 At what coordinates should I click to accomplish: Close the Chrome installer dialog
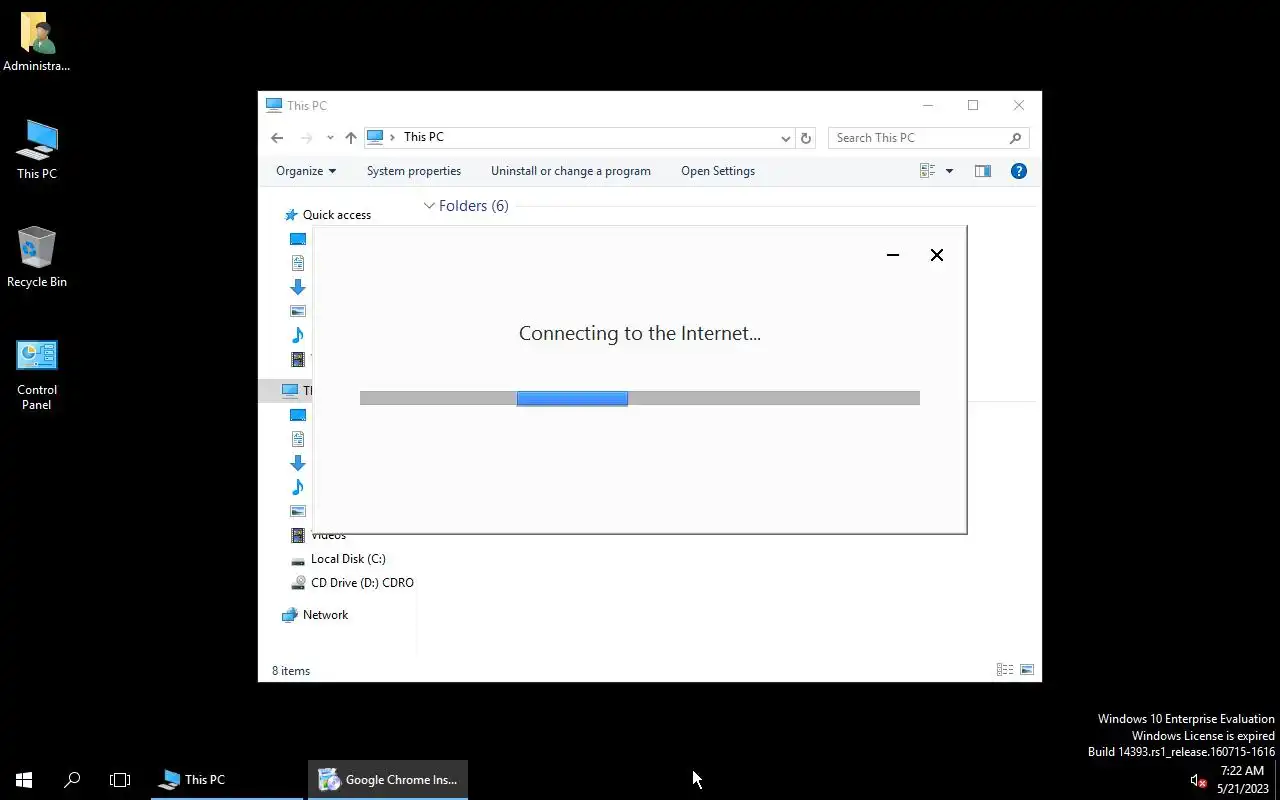[937, 255]
